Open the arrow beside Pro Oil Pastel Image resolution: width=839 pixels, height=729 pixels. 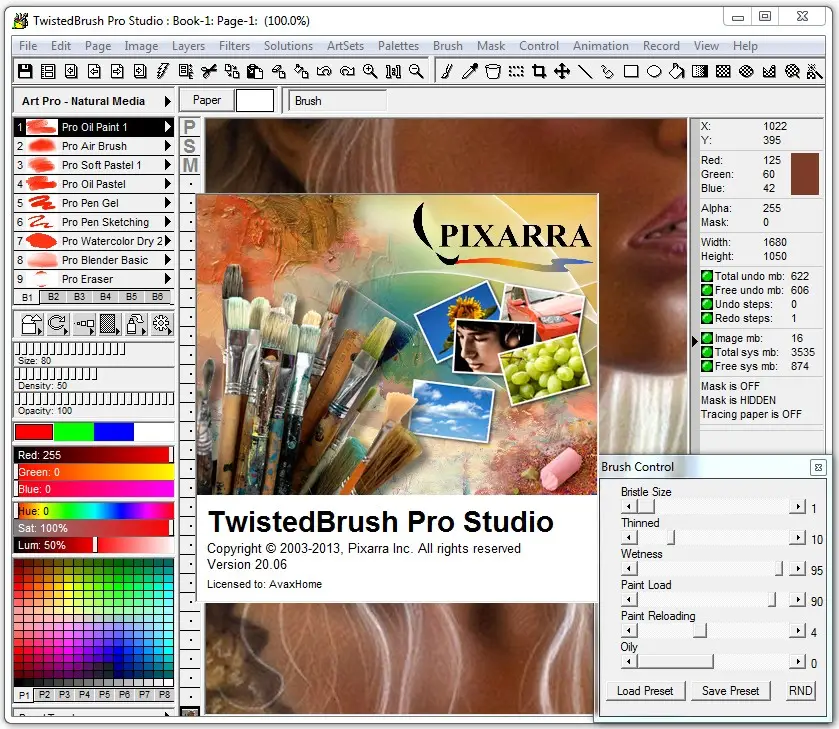coord(167,184)
